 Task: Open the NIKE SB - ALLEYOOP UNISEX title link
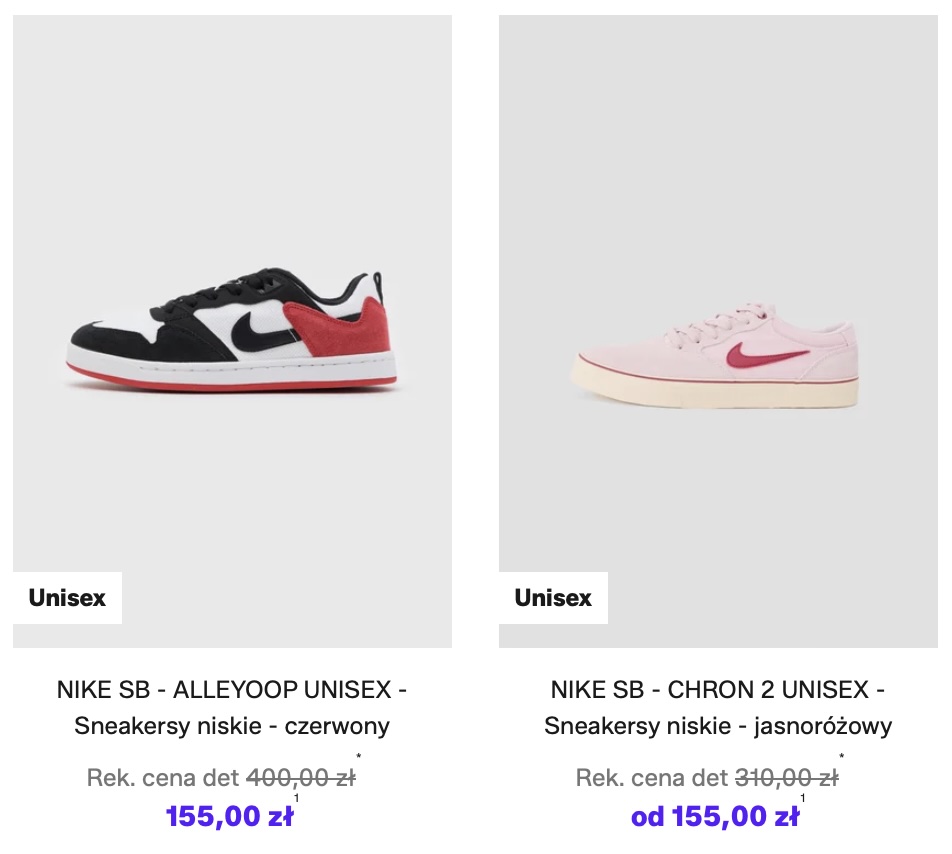coord(232,690)
